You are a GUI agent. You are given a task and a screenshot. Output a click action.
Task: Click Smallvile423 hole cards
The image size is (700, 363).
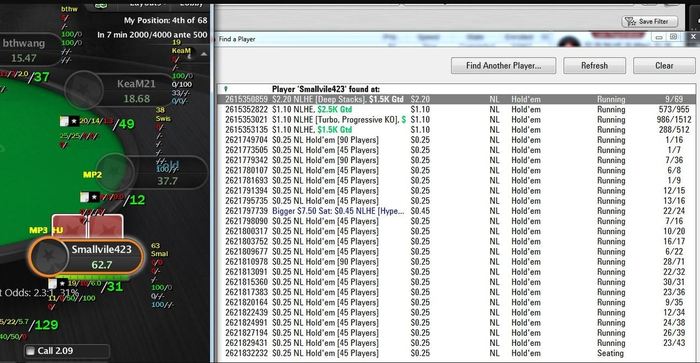coord(88,226)
